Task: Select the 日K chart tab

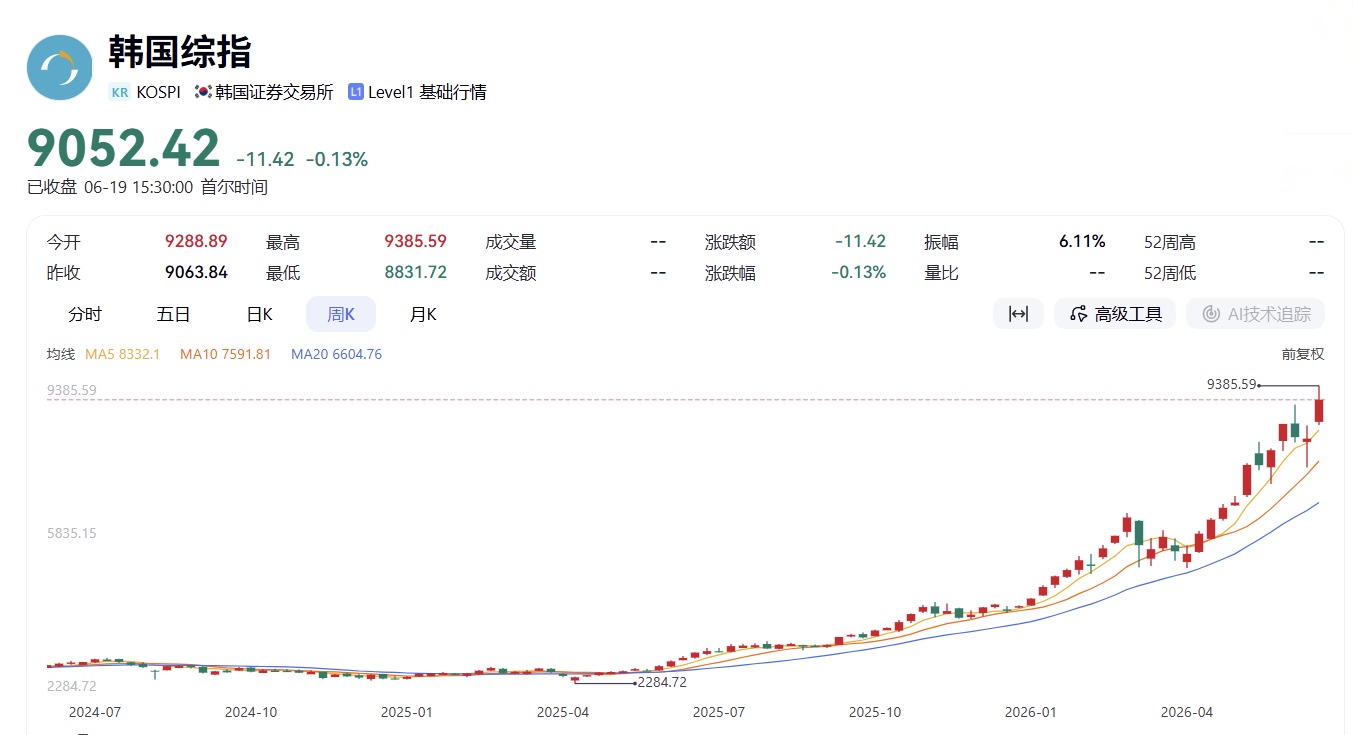Action: point(259,314)
